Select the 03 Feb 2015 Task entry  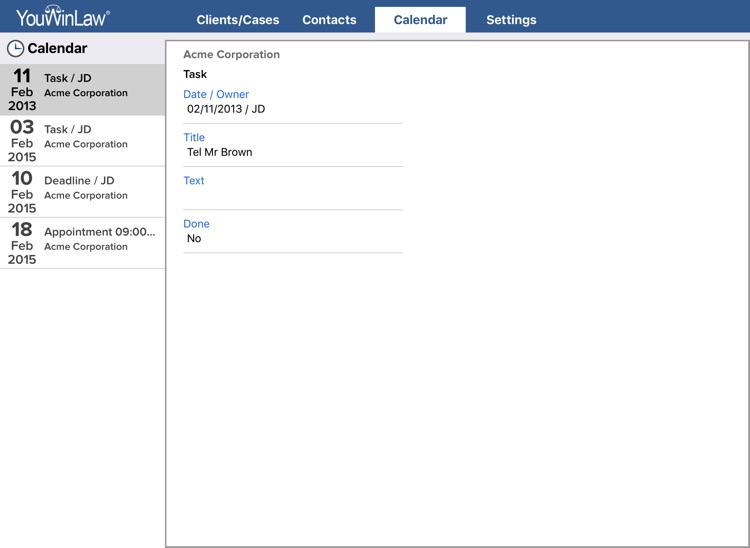coord(82,141)
